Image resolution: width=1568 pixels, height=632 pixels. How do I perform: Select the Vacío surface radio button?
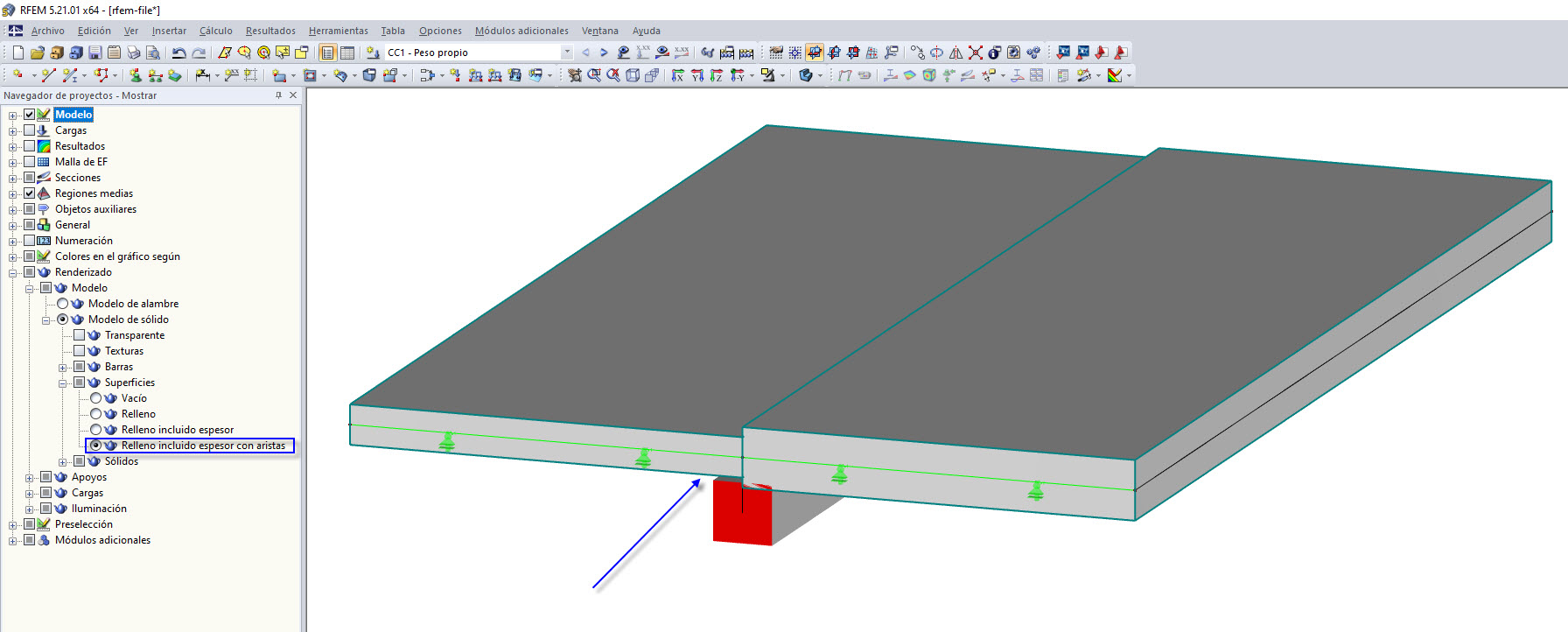(x=96, y=398)
